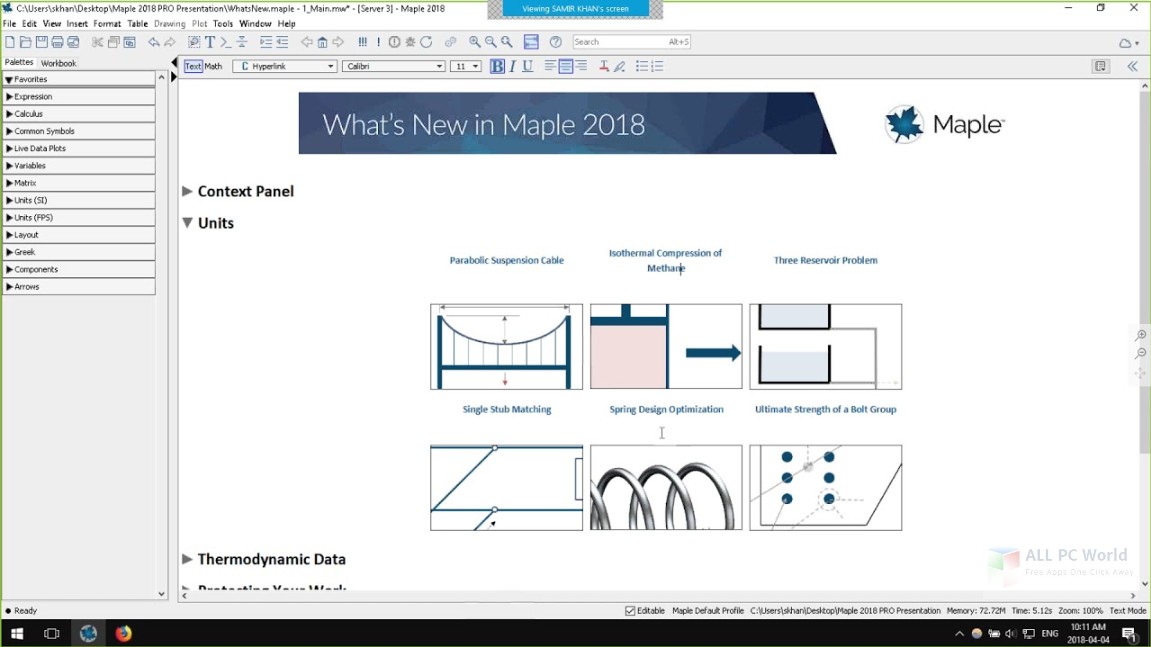
Task: Insert a text paragraph with T icon
Action: point(210,42)
